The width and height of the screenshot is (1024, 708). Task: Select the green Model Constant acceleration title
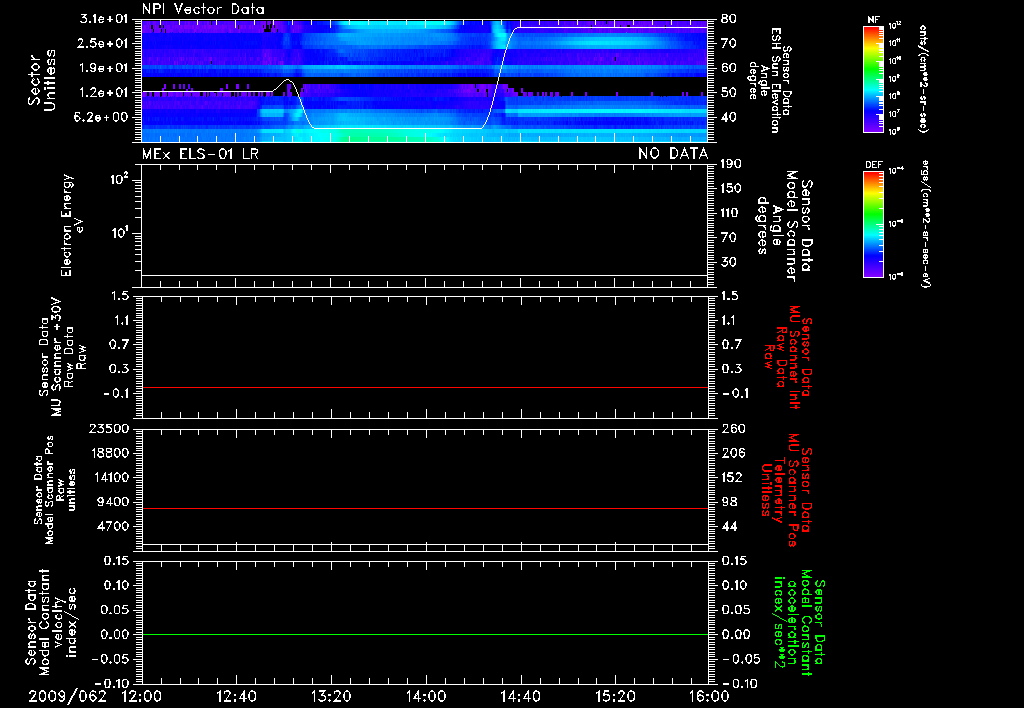(800, 623)
